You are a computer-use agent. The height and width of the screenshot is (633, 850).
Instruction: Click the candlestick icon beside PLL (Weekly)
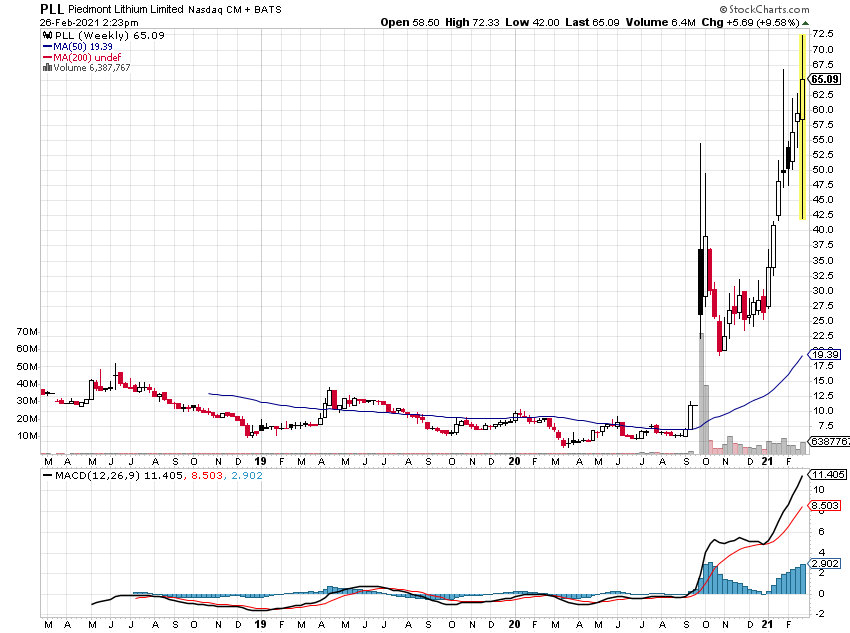(x=48, y=35)
